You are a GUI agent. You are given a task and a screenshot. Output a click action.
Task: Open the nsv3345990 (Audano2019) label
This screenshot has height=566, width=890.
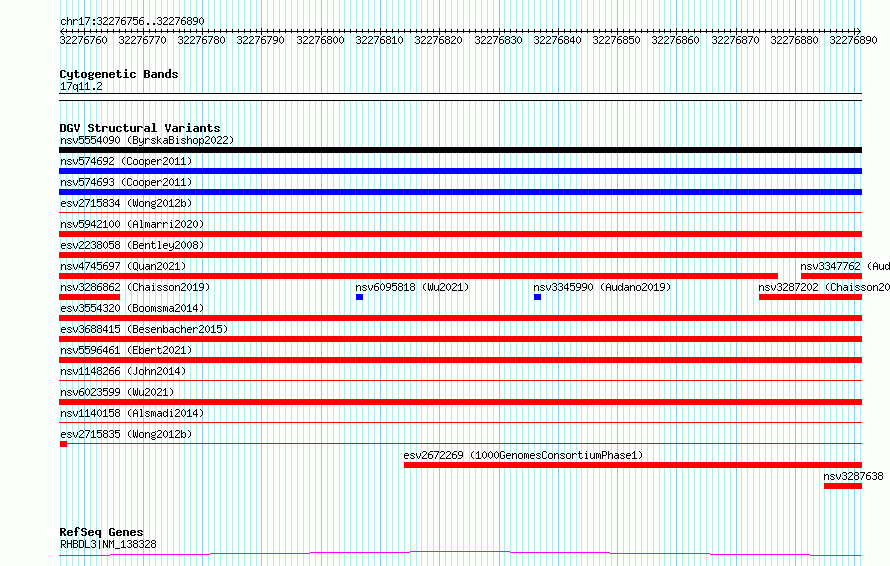[602, 287]
